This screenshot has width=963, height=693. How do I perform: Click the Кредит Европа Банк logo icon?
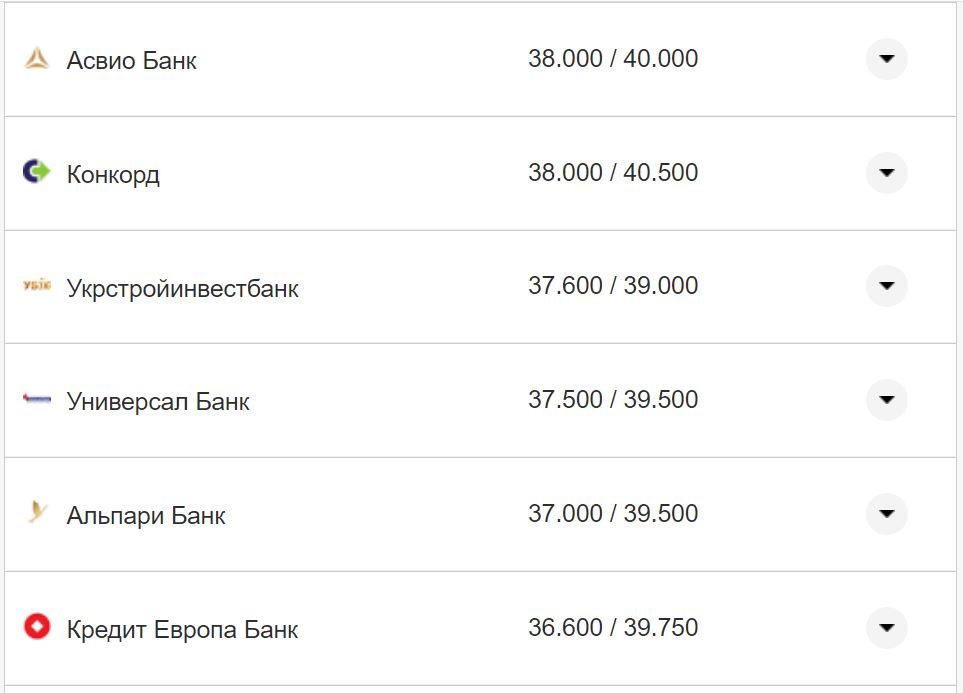point(37,628)
